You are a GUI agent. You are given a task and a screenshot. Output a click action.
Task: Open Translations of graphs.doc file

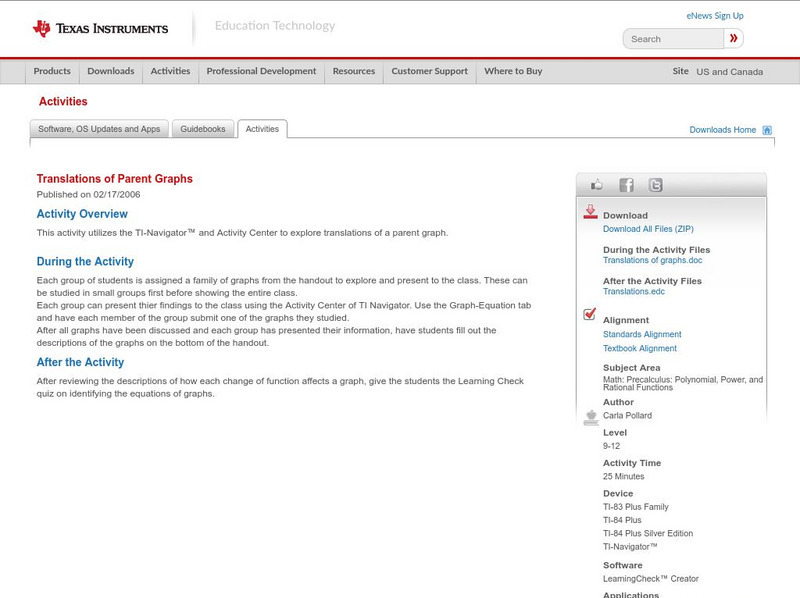(x=653, y=260)
